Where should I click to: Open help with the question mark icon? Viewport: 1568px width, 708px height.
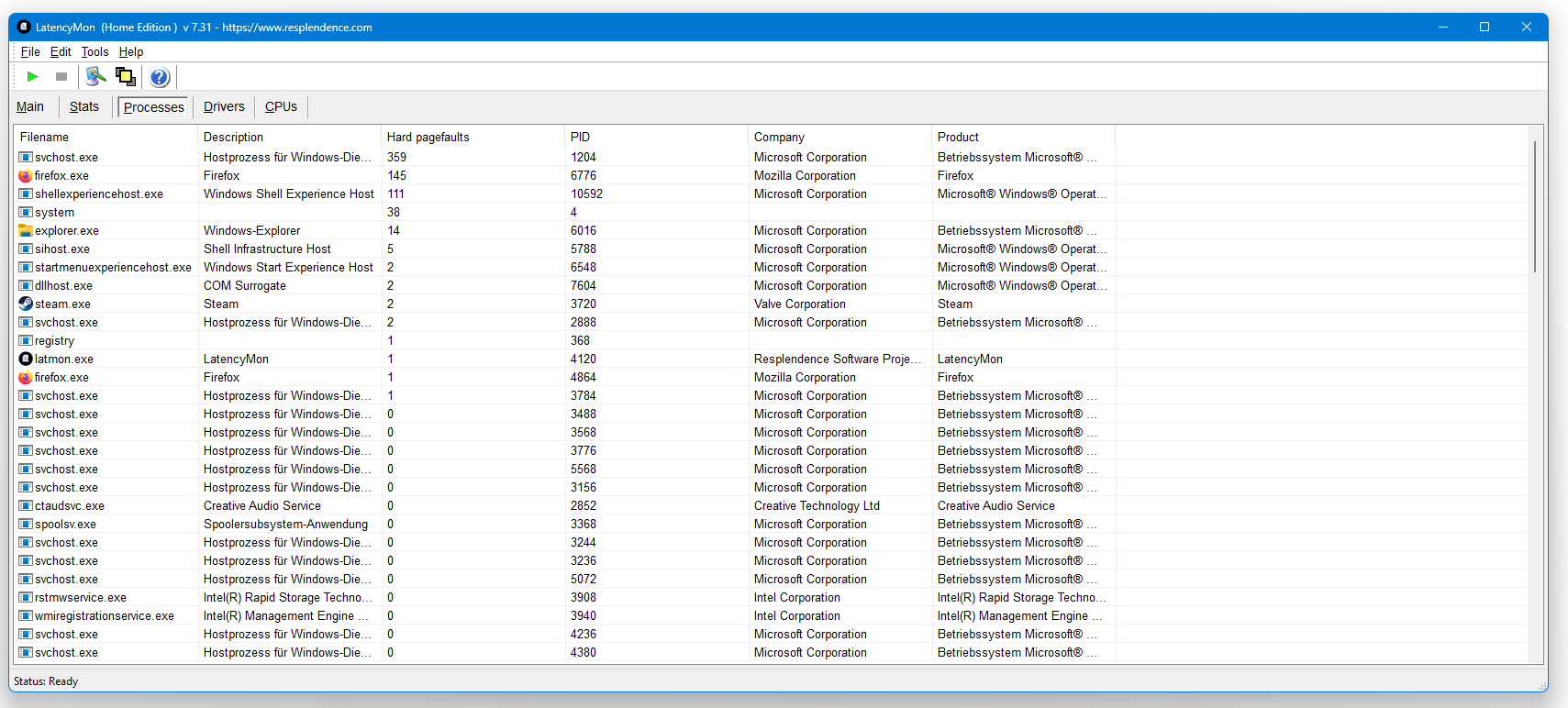(160, 77)
